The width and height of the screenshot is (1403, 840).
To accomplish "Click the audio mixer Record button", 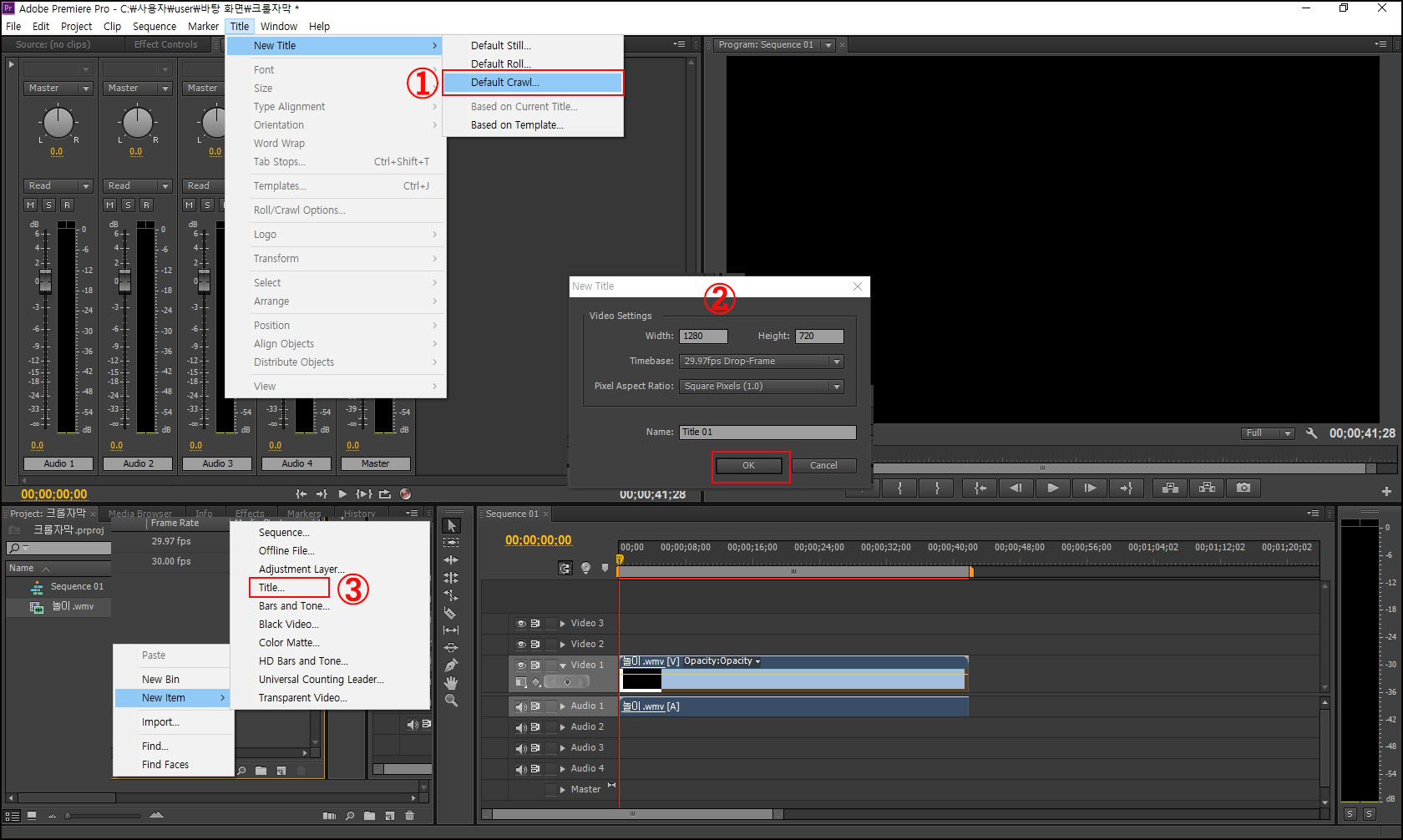I will (x=405, y=494).
